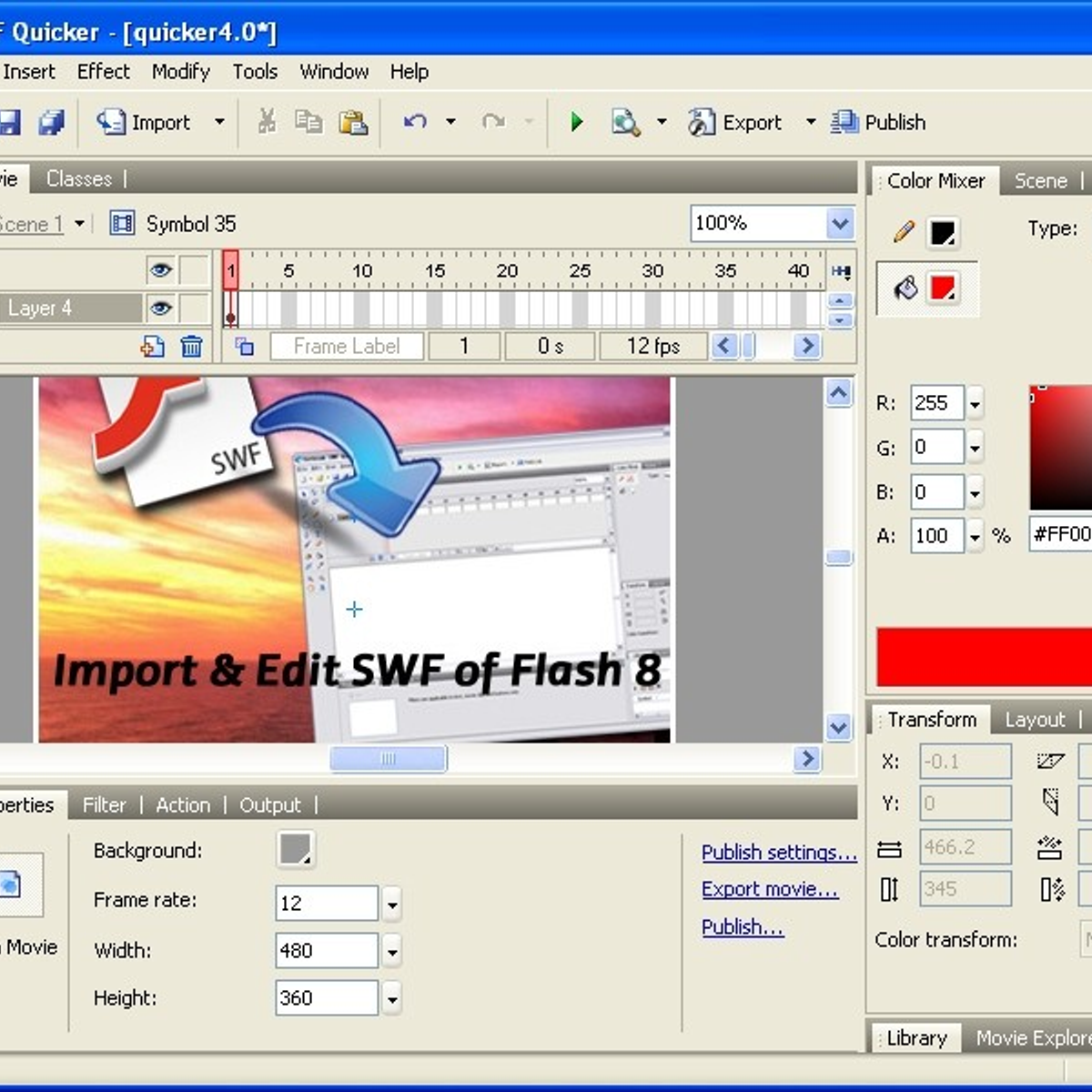The image size is (1092, 1092).
Task: Switch to the Filter tab
Action: [x=104, y=805]
